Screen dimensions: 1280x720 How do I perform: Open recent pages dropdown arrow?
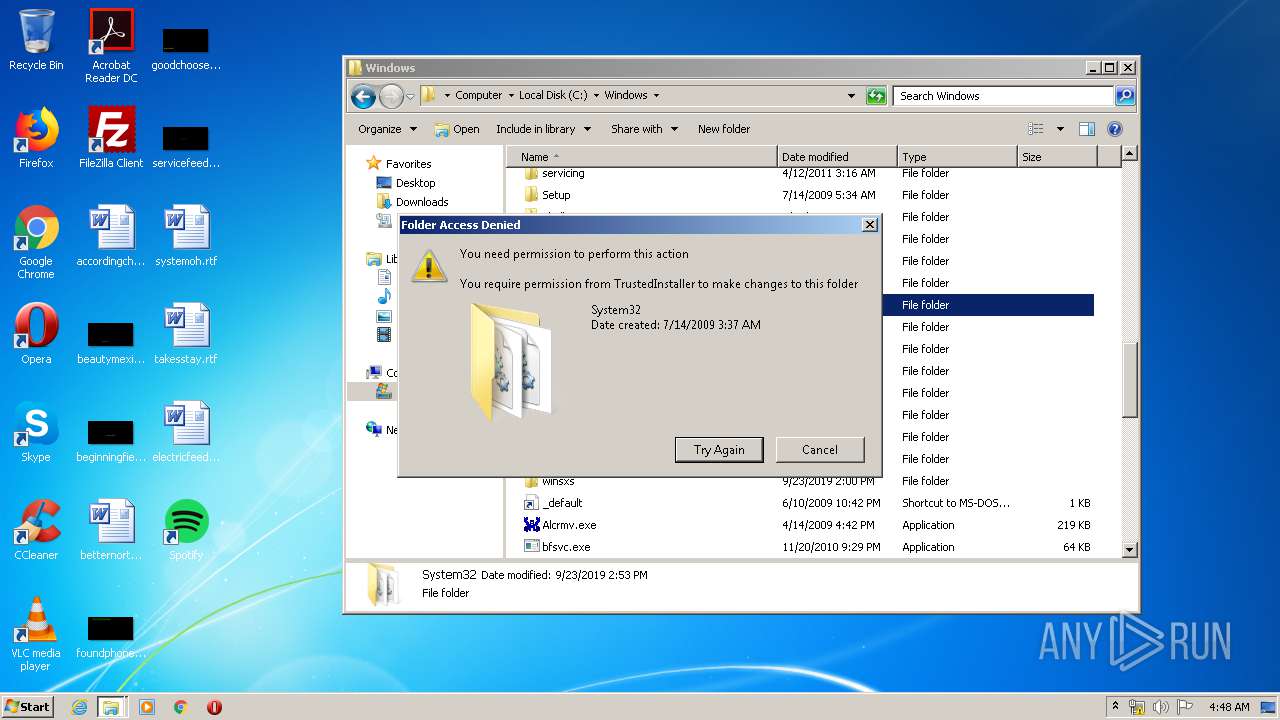tap(410, 96)
